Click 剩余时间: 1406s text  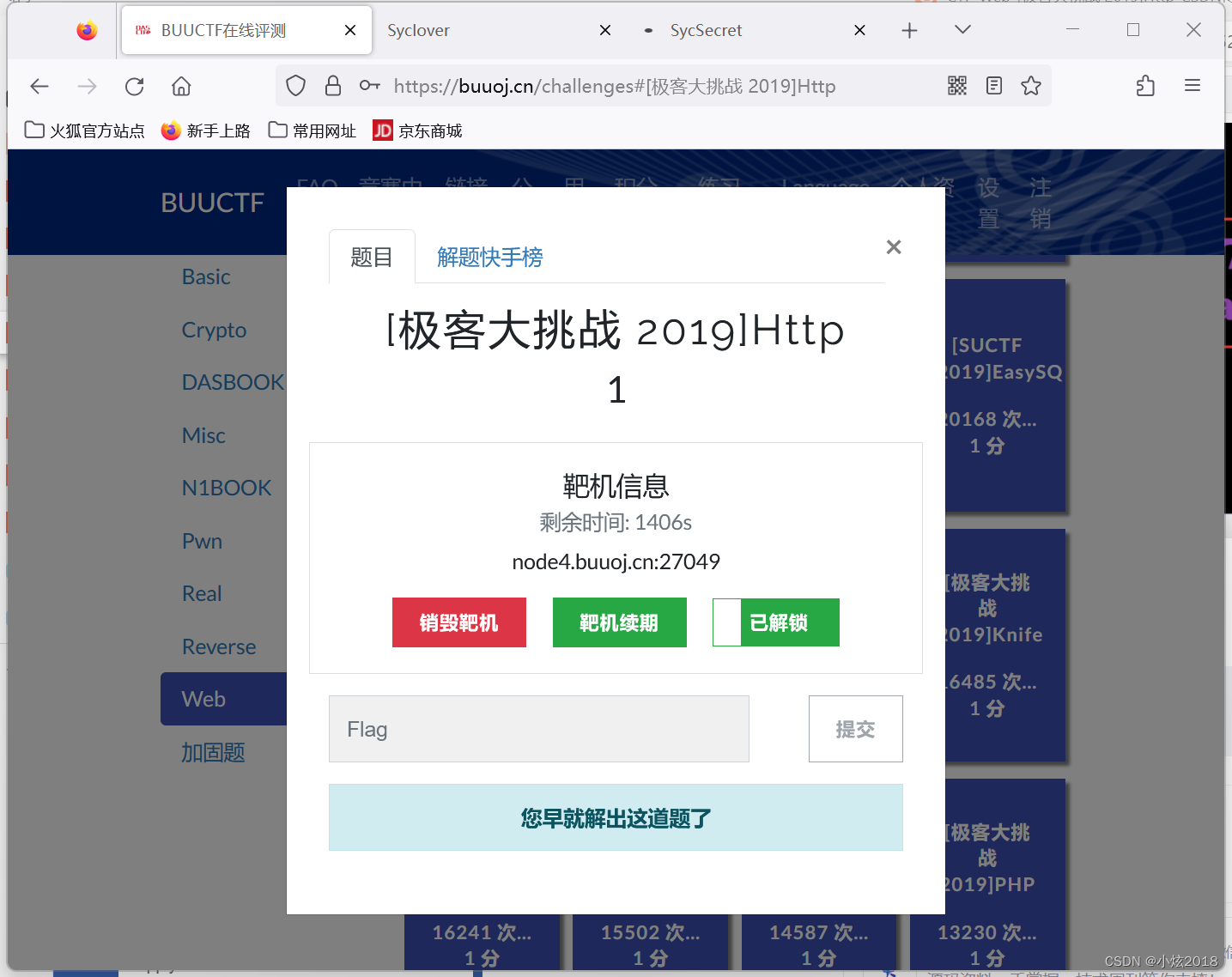coord(616,522)
